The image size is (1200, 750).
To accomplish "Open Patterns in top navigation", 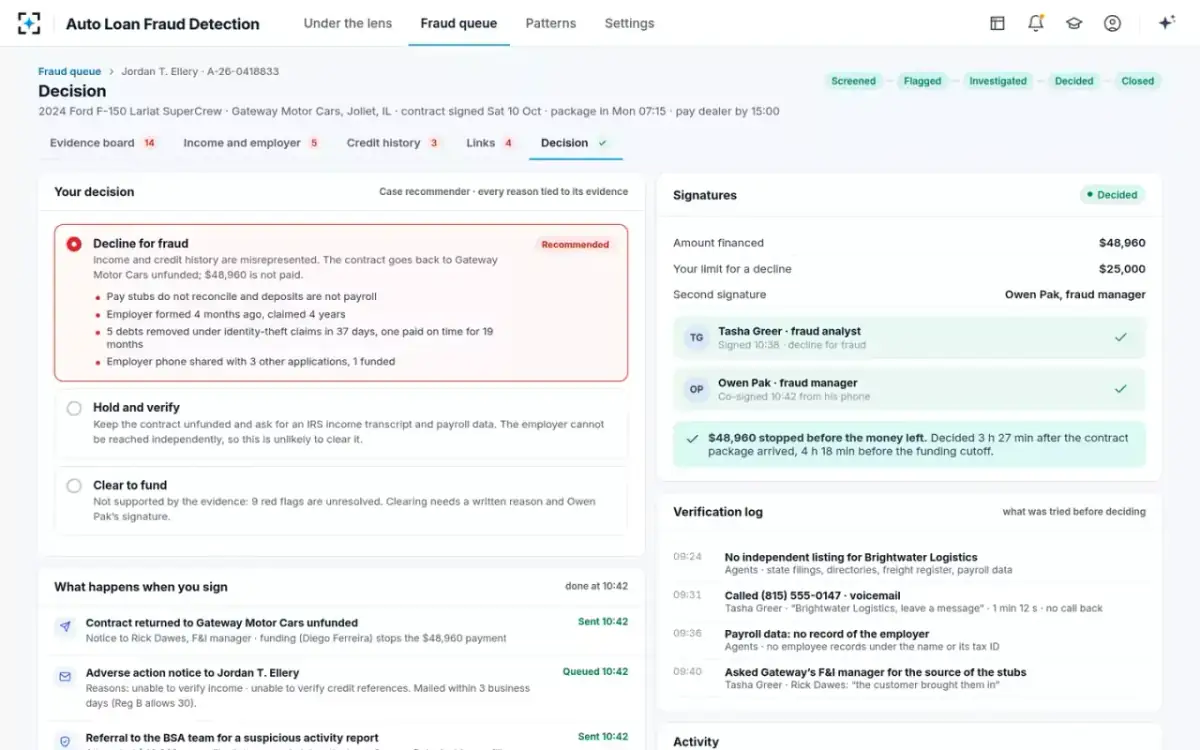I will 551,23.
